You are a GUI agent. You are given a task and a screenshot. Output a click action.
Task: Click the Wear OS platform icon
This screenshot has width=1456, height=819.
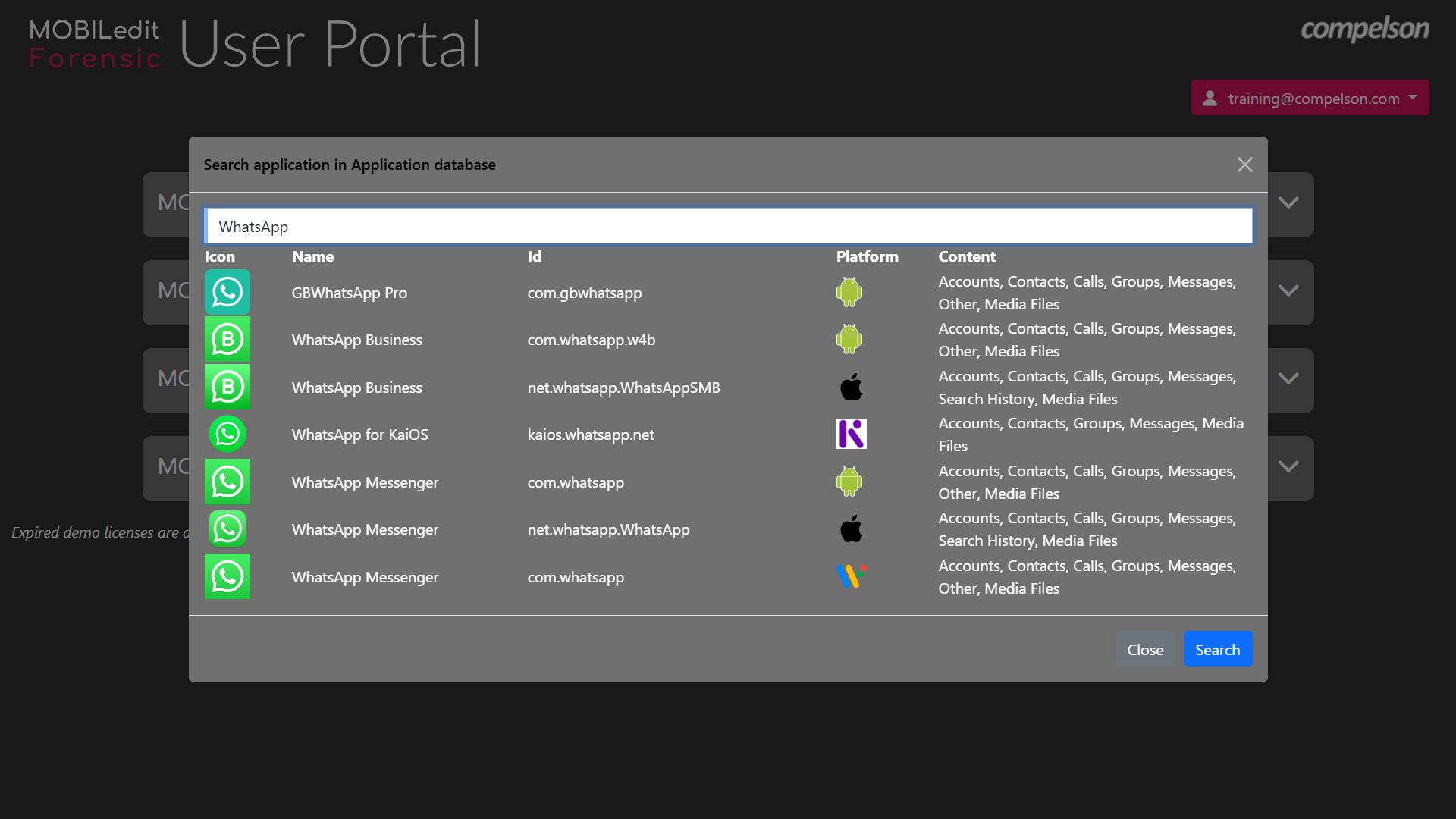click(x=851, y=576)
